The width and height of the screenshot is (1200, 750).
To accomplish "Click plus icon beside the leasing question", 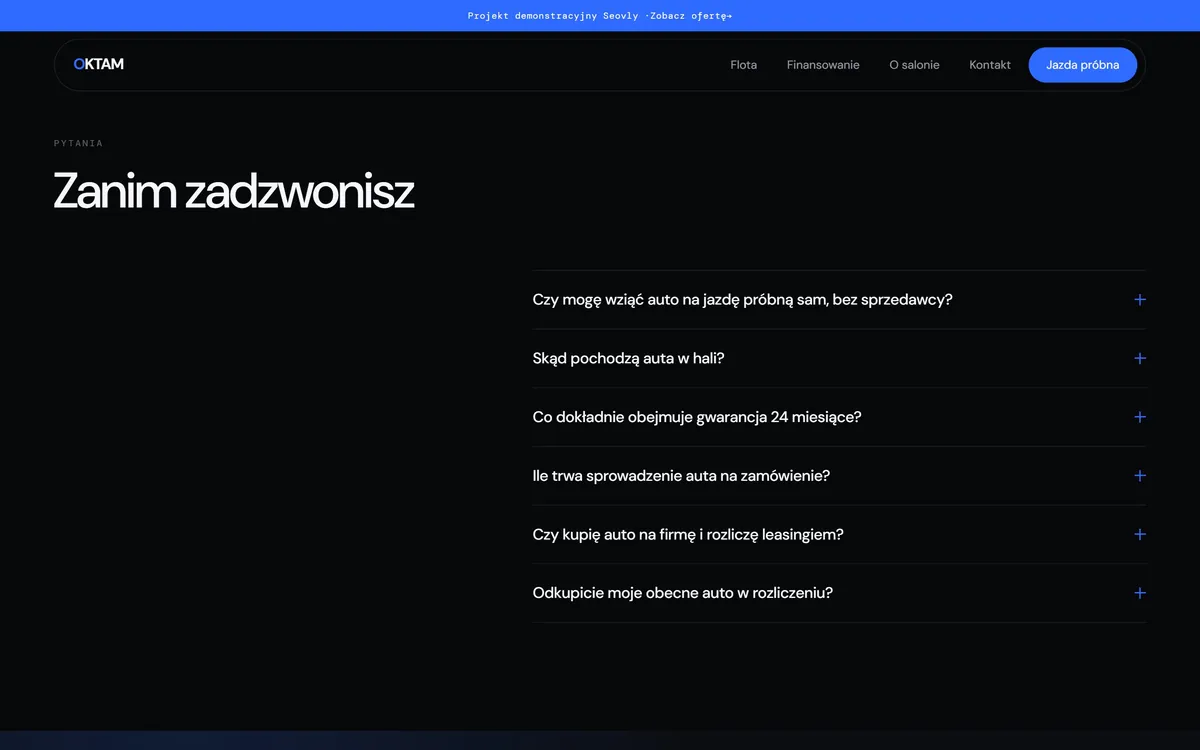I will 1140,534.
